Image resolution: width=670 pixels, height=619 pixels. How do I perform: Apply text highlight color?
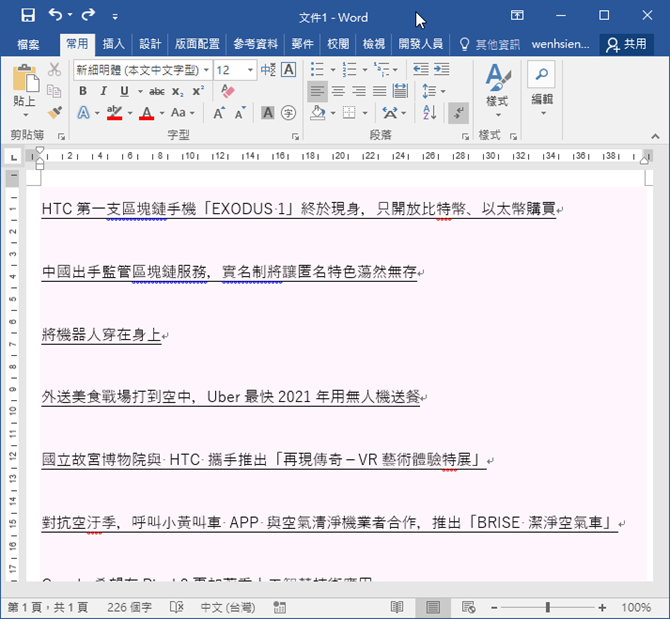click(115, 113)
